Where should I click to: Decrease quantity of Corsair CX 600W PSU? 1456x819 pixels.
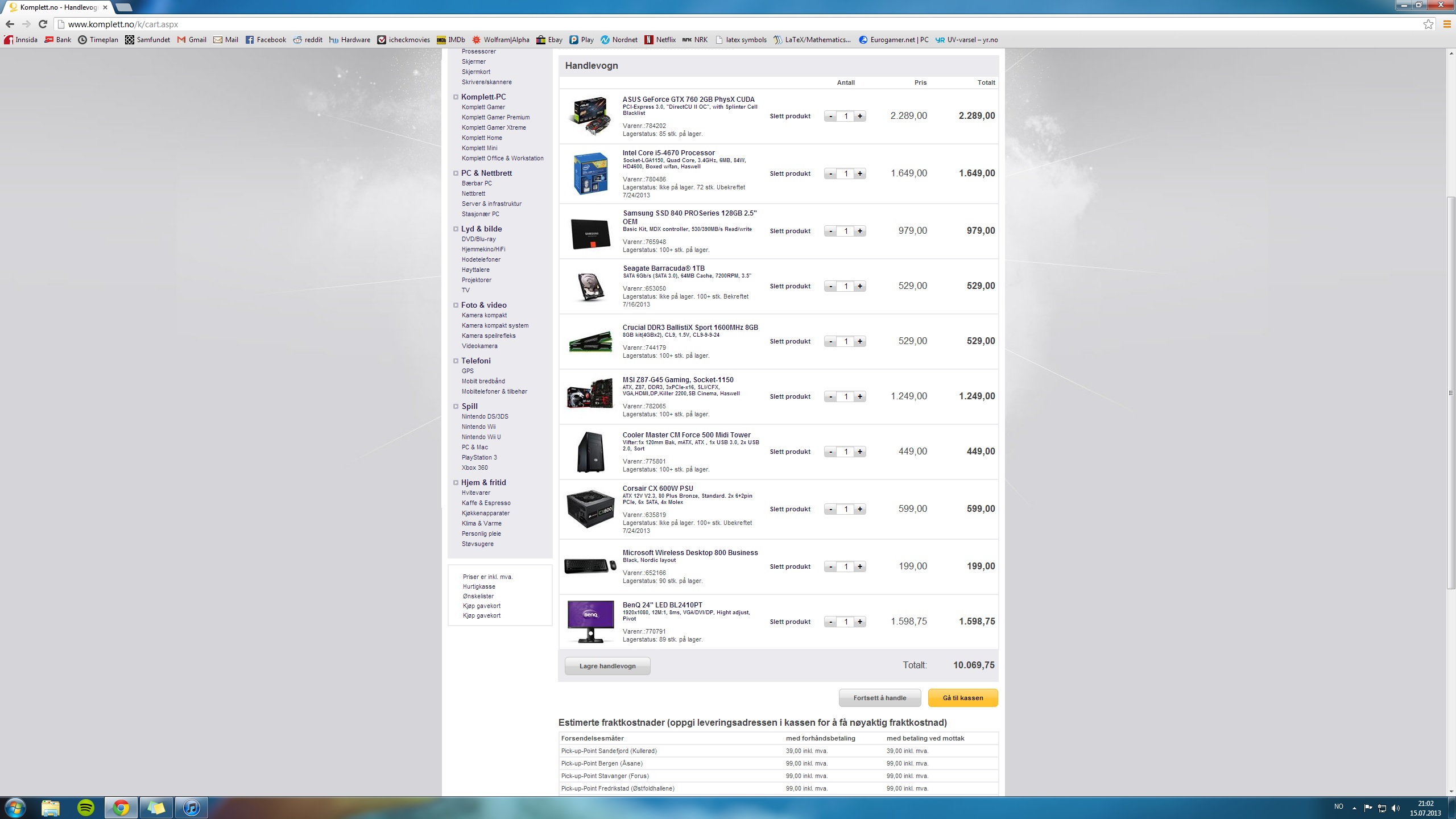pyautogui.click(x=830, y=509)
